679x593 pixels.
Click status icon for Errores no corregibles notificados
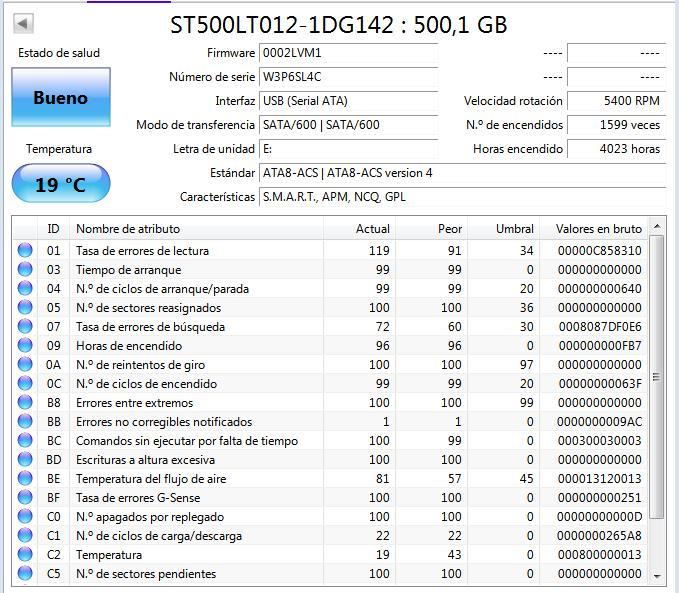tap(25, 421)
